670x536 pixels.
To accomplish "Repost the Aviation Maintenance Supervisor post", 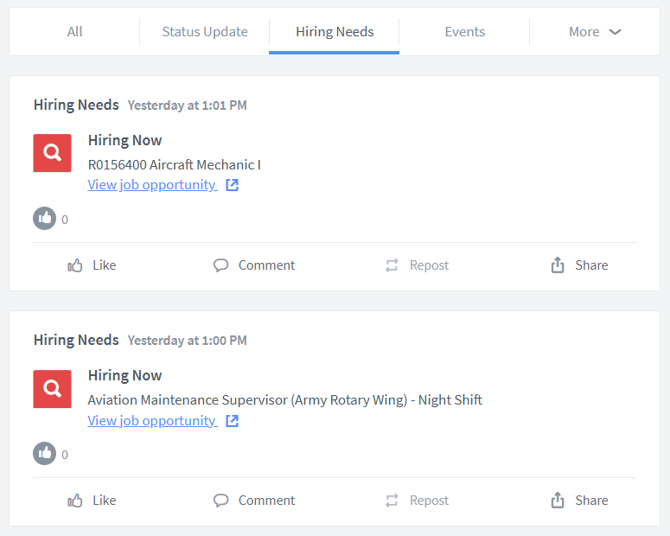I will tap(417, 501).
